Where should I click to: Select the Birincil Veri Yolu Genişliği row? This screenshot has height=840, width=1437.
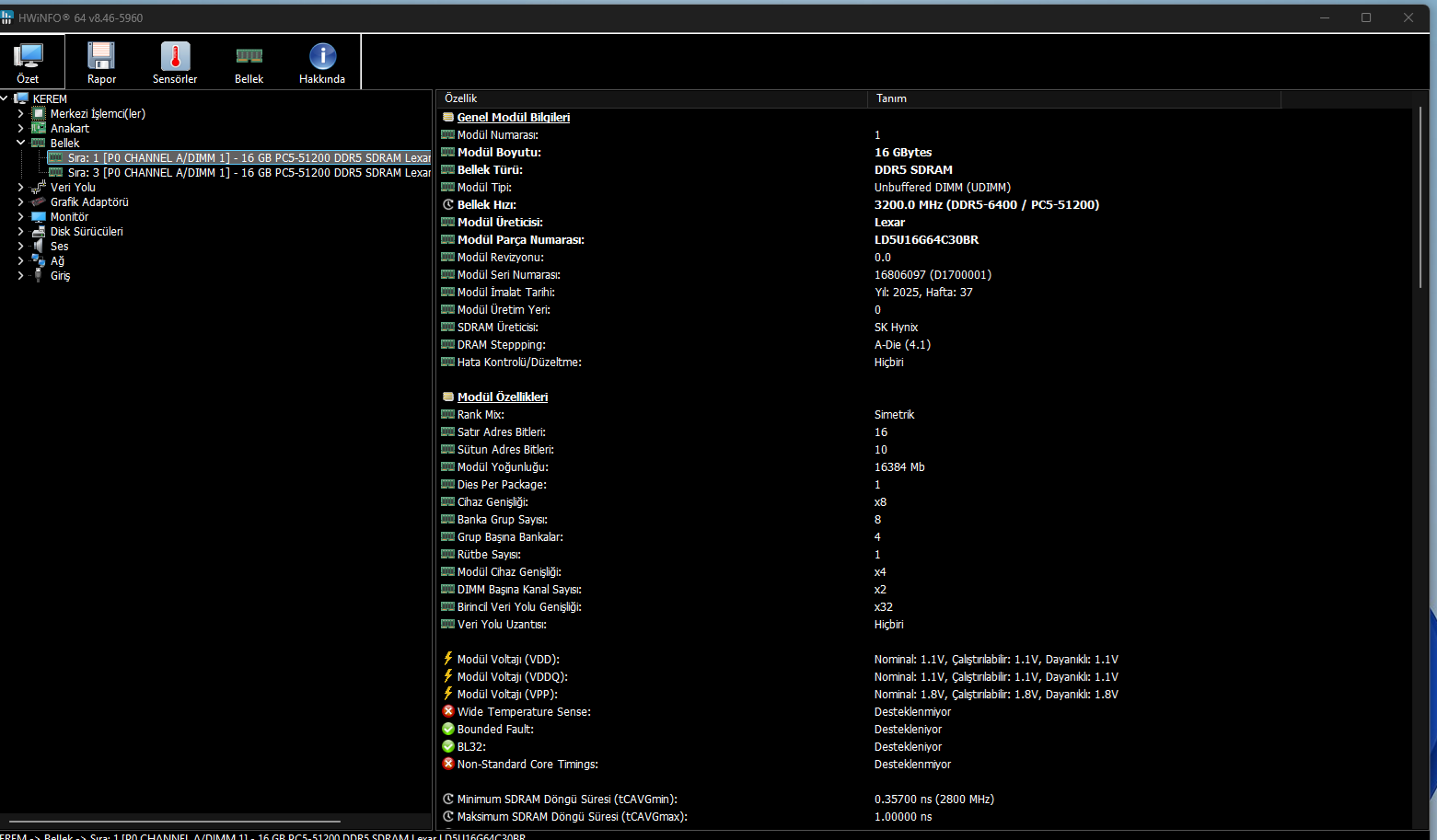coord(925,606)
